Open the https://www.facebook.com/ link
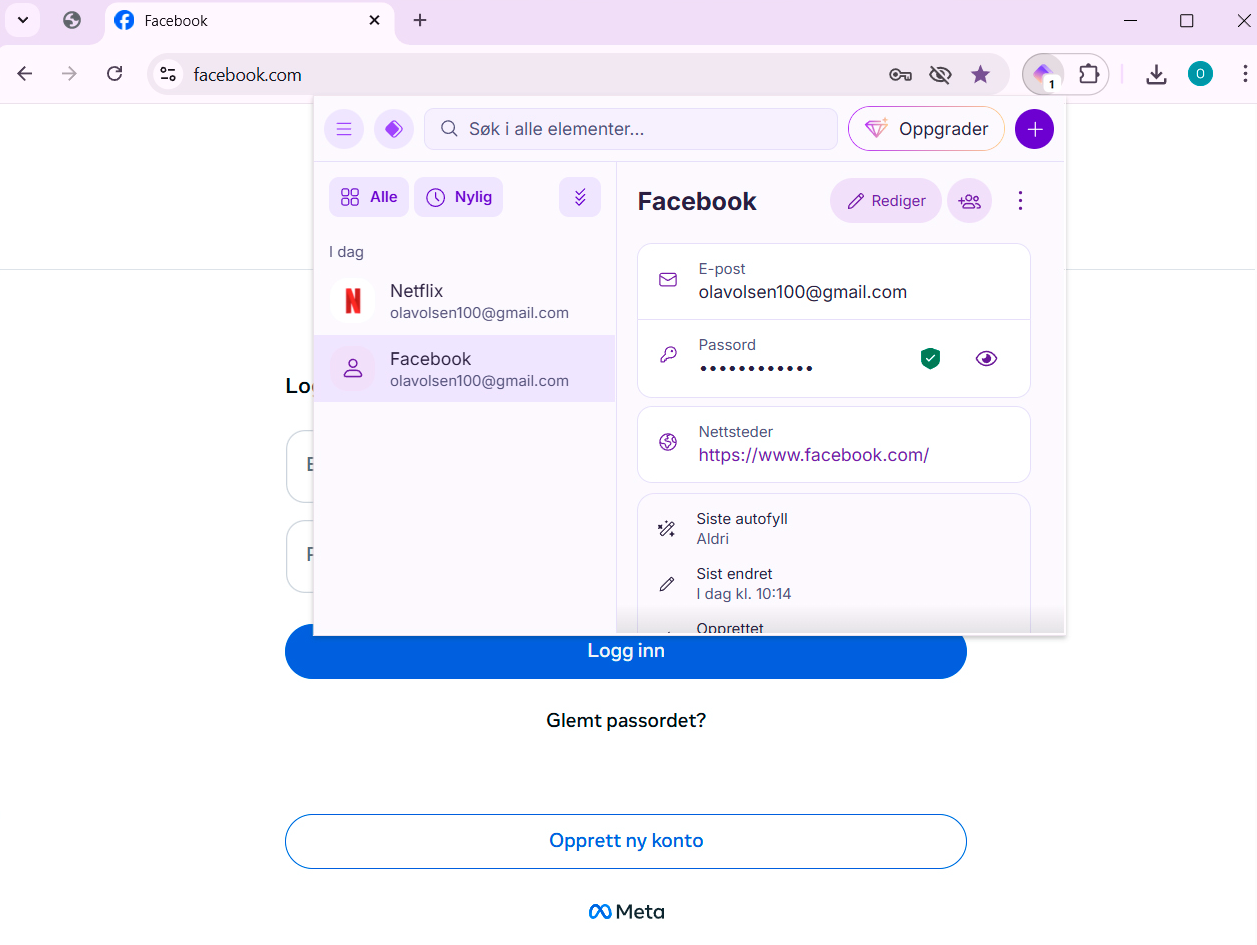 pyautogui.click(x=814, y=455)
